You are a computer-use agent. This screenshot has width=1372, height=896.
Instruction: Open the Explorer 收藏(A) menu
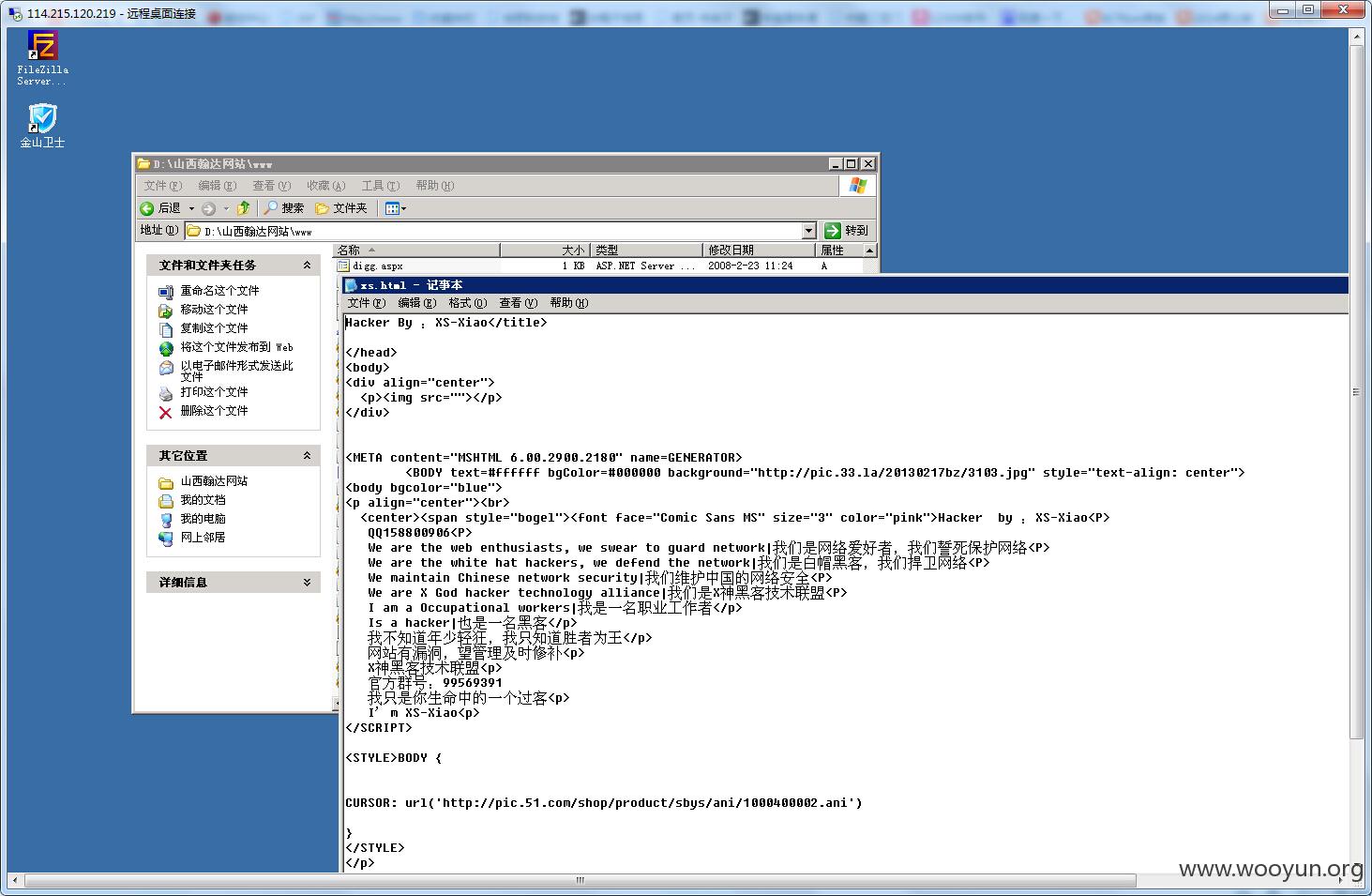click(326, 186)
